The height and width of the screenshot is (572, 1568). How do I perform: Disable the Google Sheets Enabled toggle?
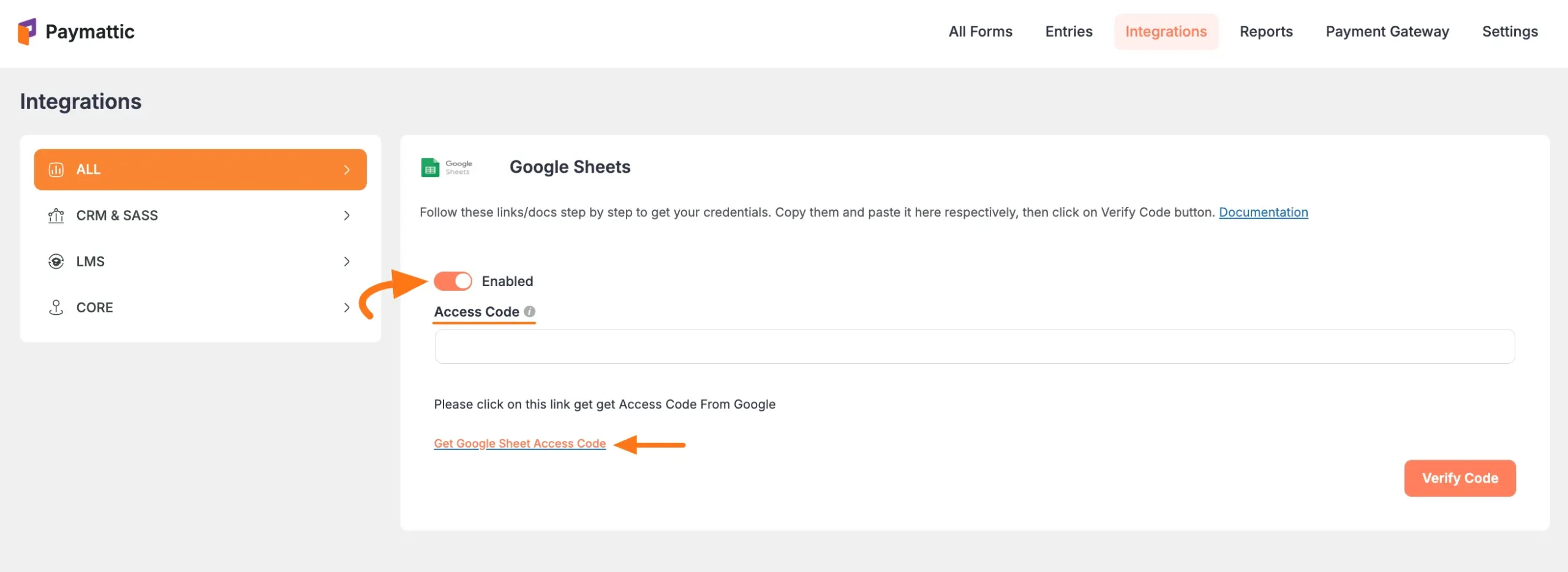click(453, 281)
